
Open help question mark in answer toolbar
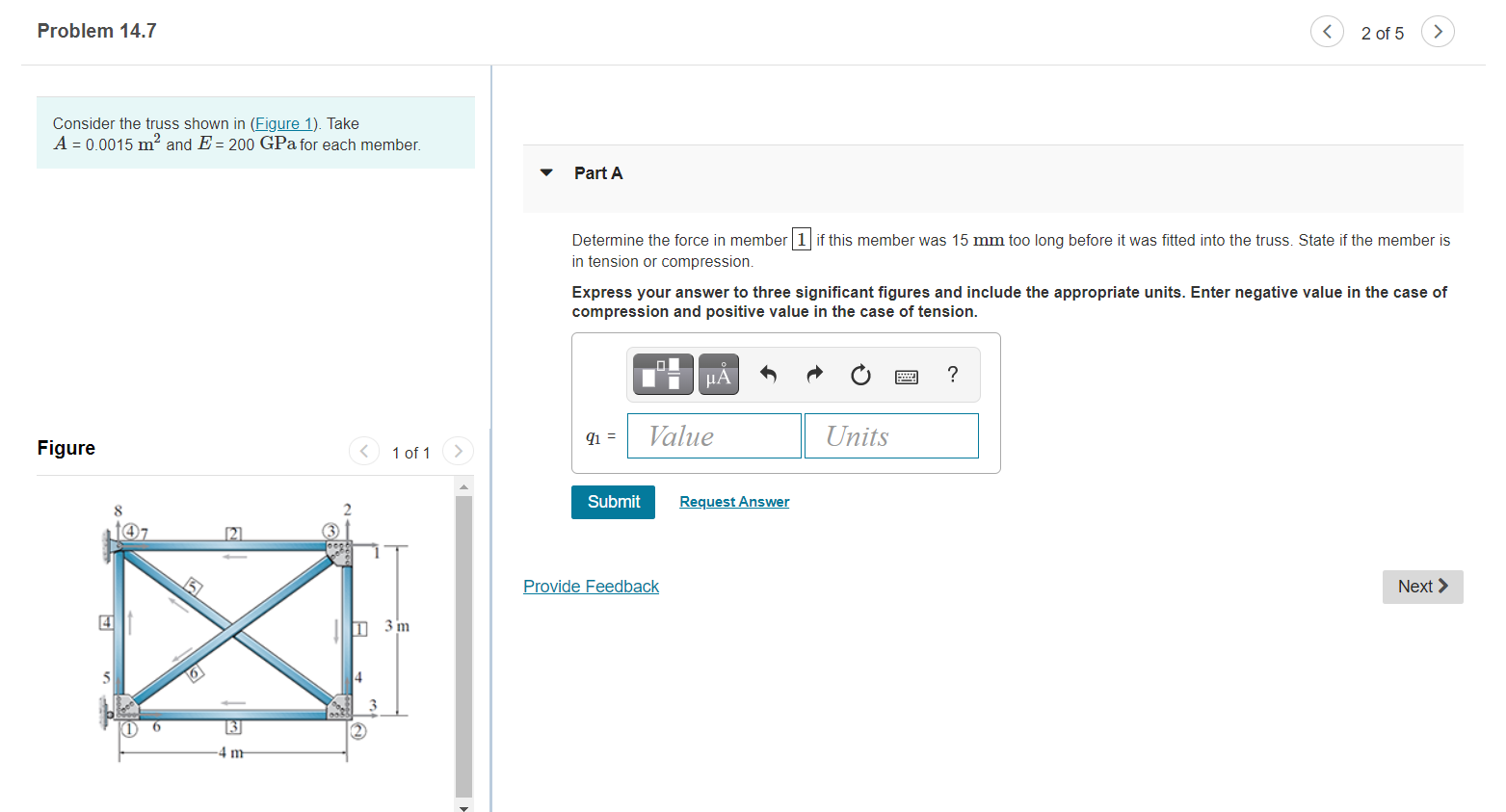tap(953, 375)
